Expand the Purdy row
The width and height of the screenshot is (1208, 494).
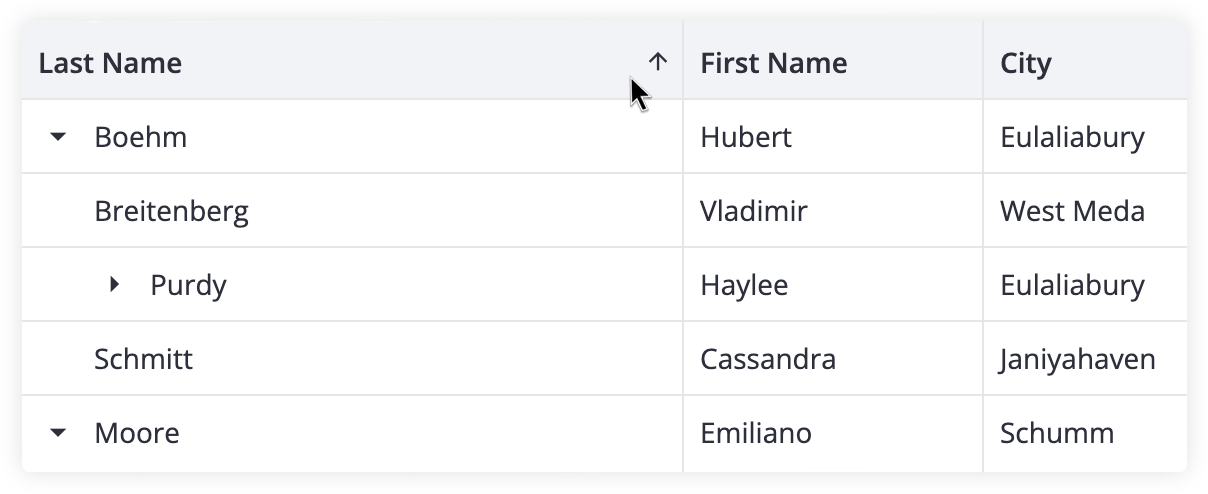click(x=114, y=285)
